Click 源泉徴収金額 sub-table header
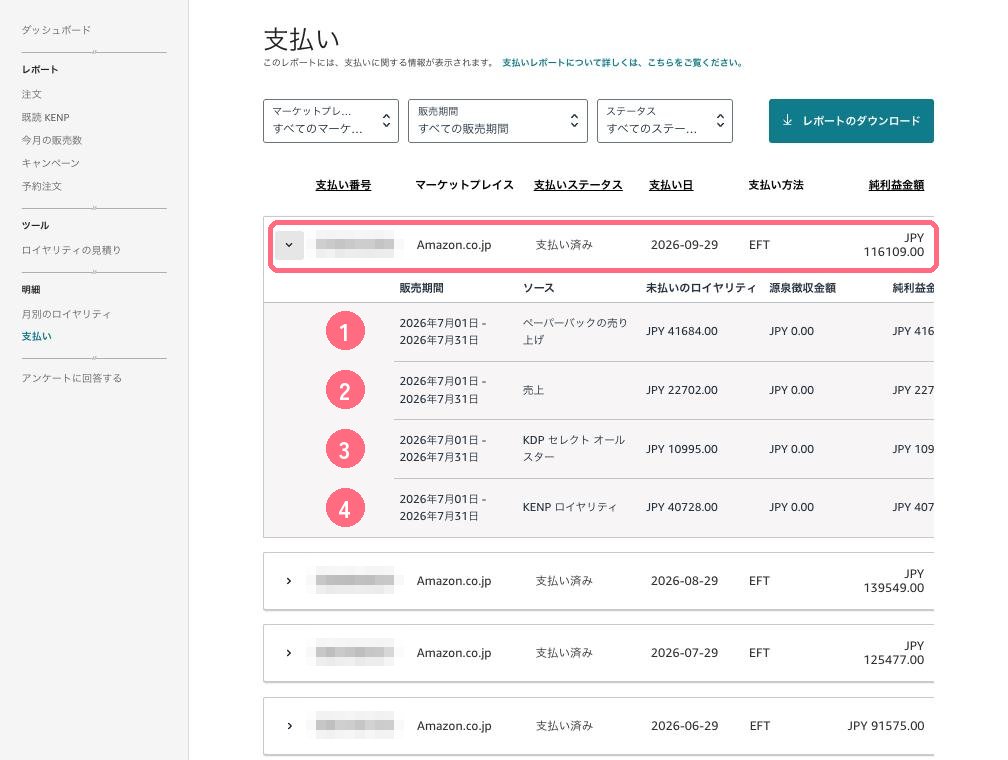1008x760 pixels. [x=802, y=288]
